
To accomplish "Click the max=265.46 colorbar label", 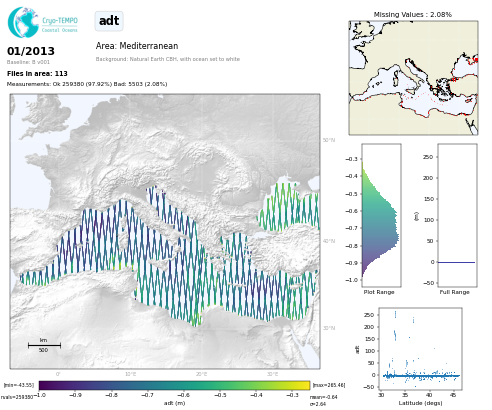I will pos(329,385).
